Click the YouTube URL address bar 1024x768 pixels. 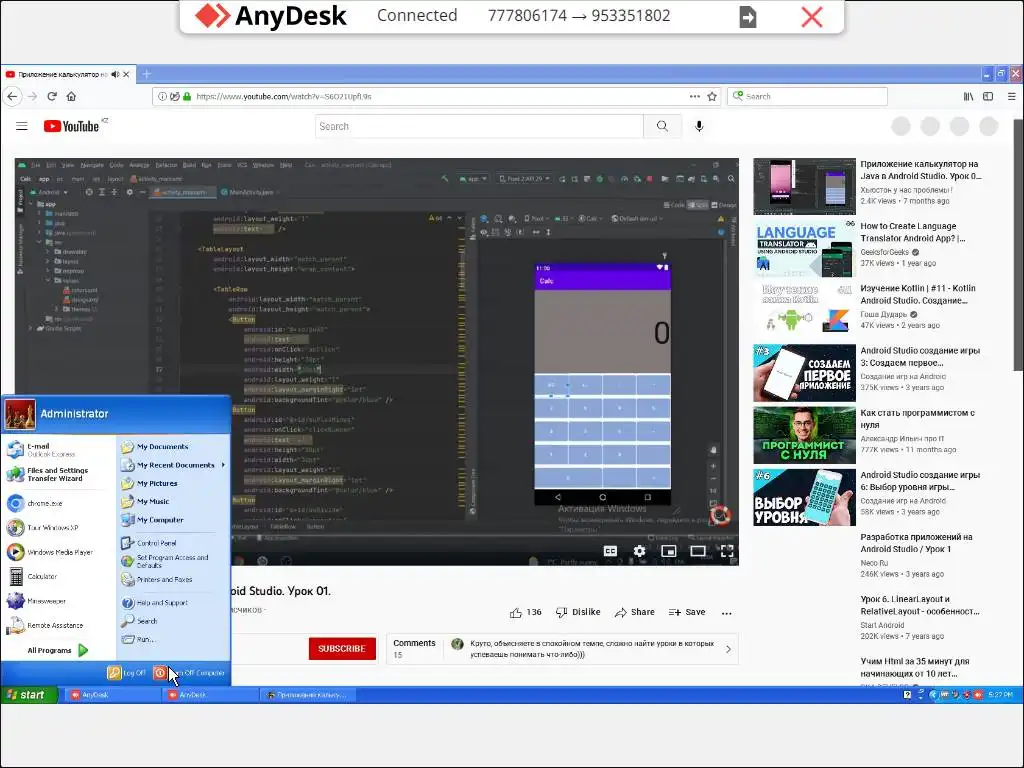(434, 96)
